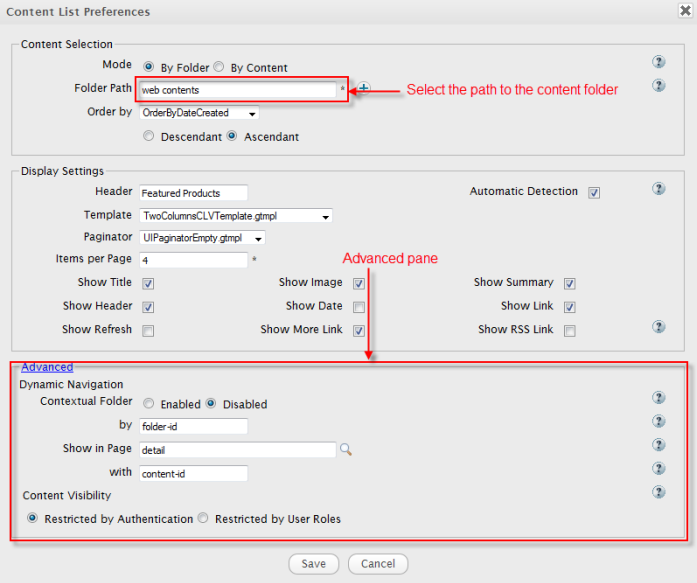Select Descendant sort order

point(149,136)
